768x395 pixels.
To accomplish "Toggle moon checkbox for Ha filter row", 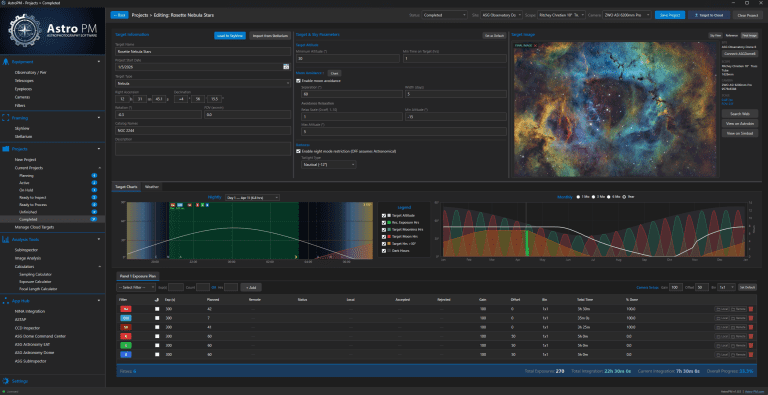I will click(157, 309).
